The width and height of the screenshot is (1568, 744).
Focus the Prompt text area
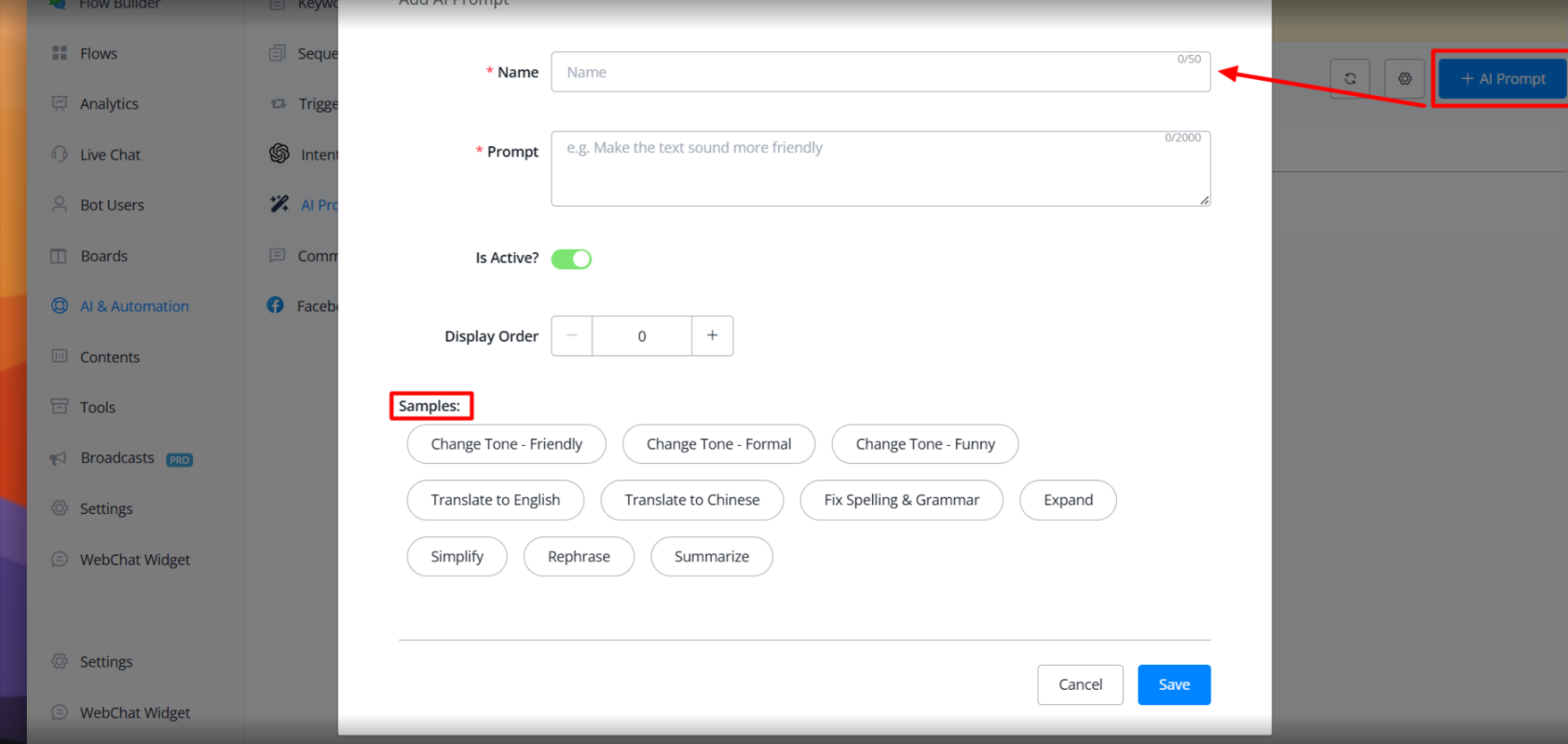tap(879, 169)
